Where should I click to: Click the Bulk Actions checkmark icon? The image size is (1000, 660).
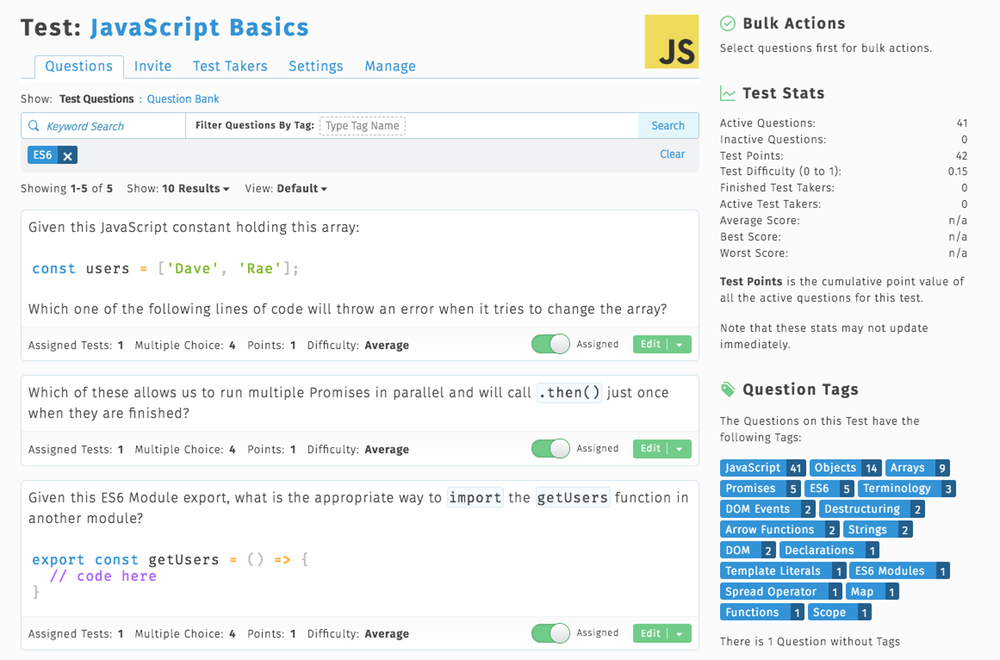(x=728, y=24)
